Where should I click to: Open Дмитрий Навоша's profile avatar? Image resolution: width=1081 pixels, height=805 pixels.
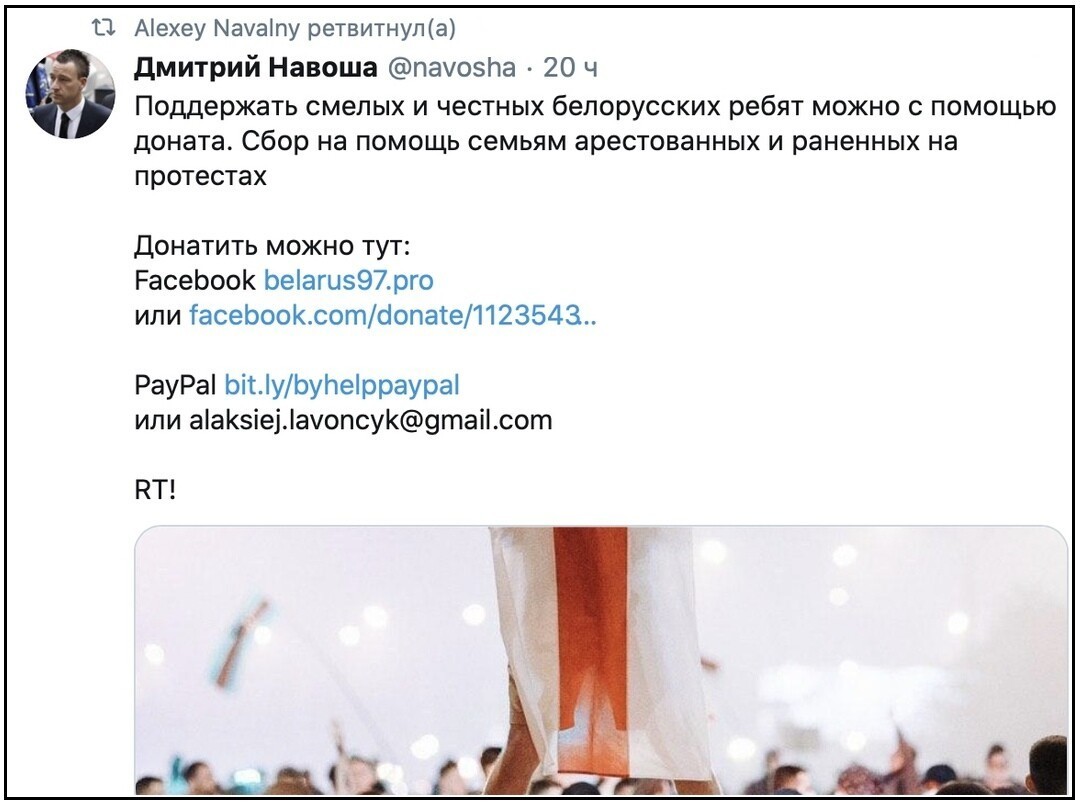[70, 94]
